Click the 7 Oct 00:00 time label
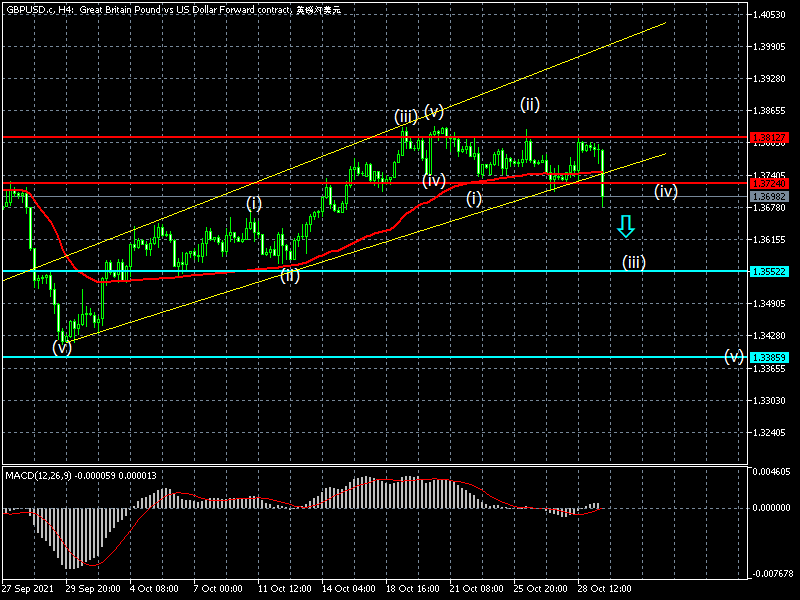This screenshot has height=600, width=800. (x=218, y=589)
